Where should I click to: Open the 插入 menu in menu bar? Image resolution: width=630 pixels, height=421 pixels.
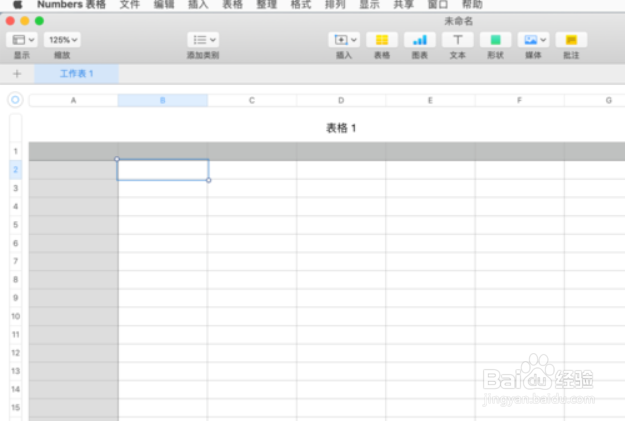coord(198,4)
